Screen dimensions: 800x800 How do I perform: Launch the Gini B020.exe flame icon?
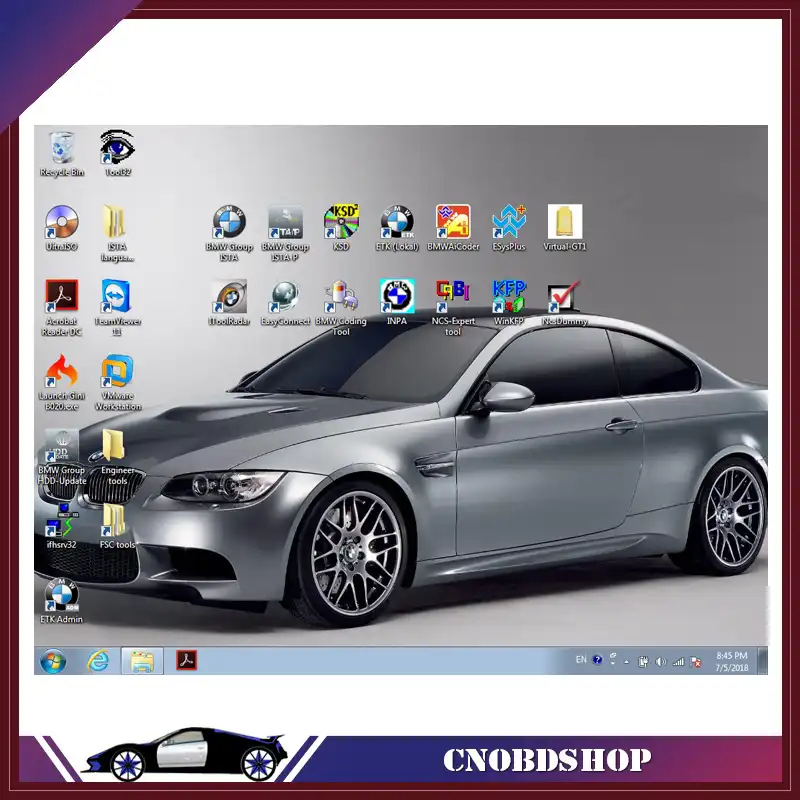click(62, 382)
